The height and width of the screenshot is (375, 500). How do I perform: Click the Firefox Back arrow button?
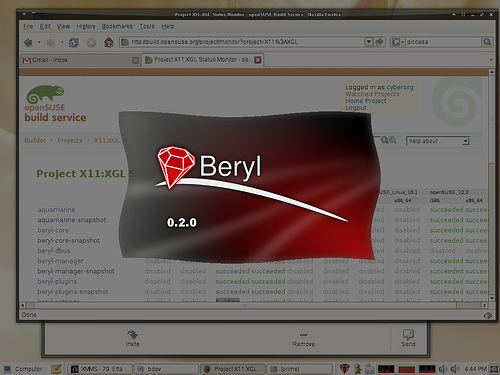28,42
